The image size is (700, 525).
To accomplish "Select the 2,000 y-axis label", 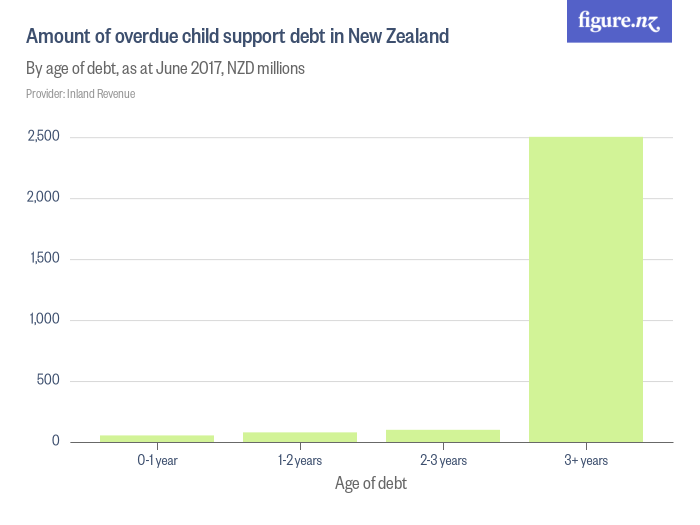I will (x=43, y=198).
